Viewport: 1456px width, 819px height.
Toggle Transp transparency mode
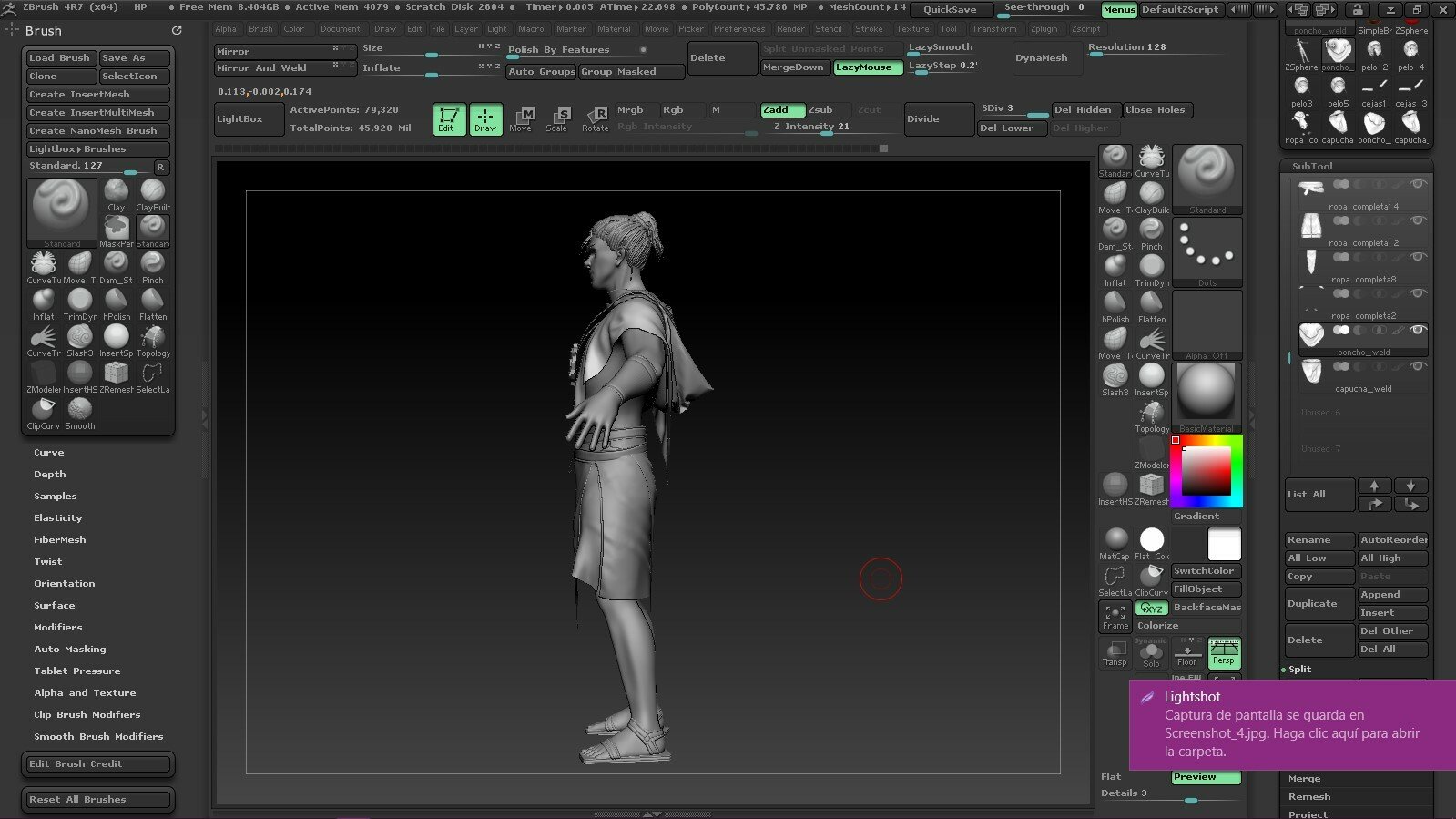1115,652
